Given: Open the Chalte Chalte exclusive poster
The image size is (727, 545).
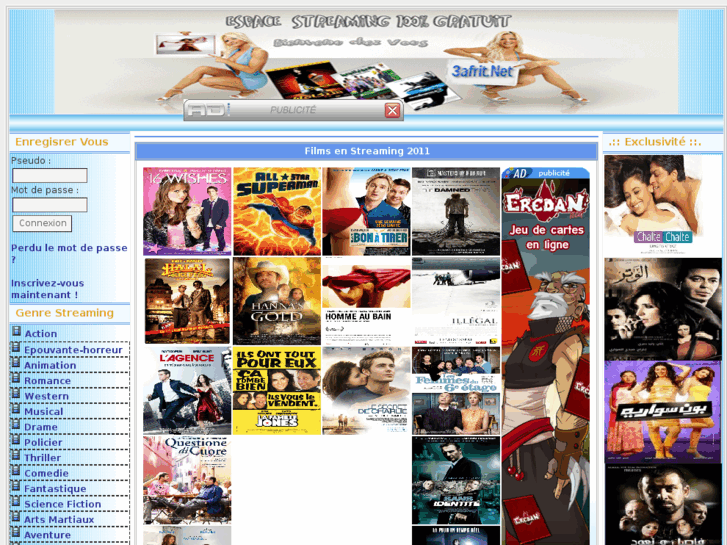Looking at the screenshot, I should [x=663, y=205].
